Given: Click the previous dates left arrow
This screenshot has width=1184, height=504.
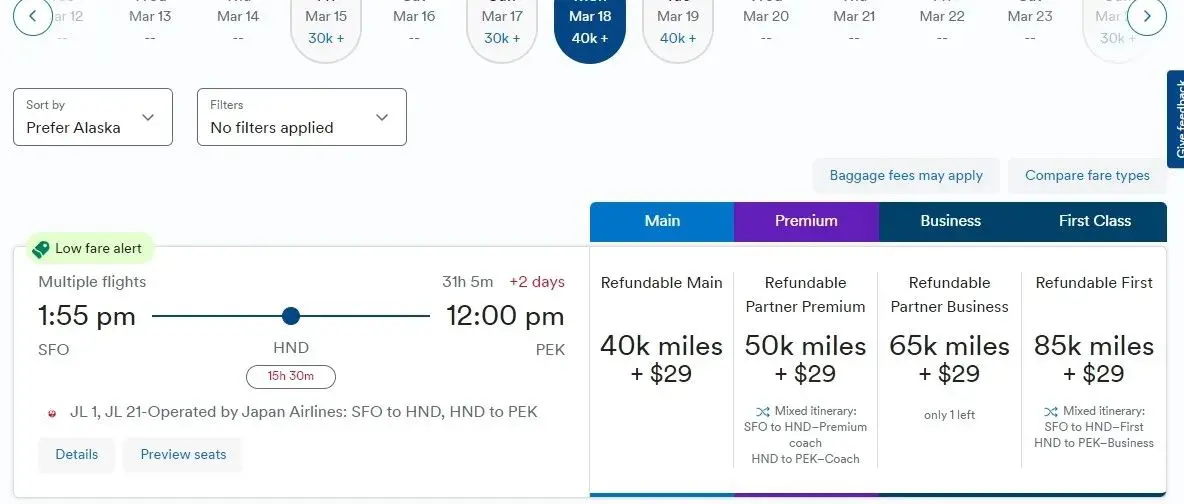Looking at the screenshot, I should 33,16.
